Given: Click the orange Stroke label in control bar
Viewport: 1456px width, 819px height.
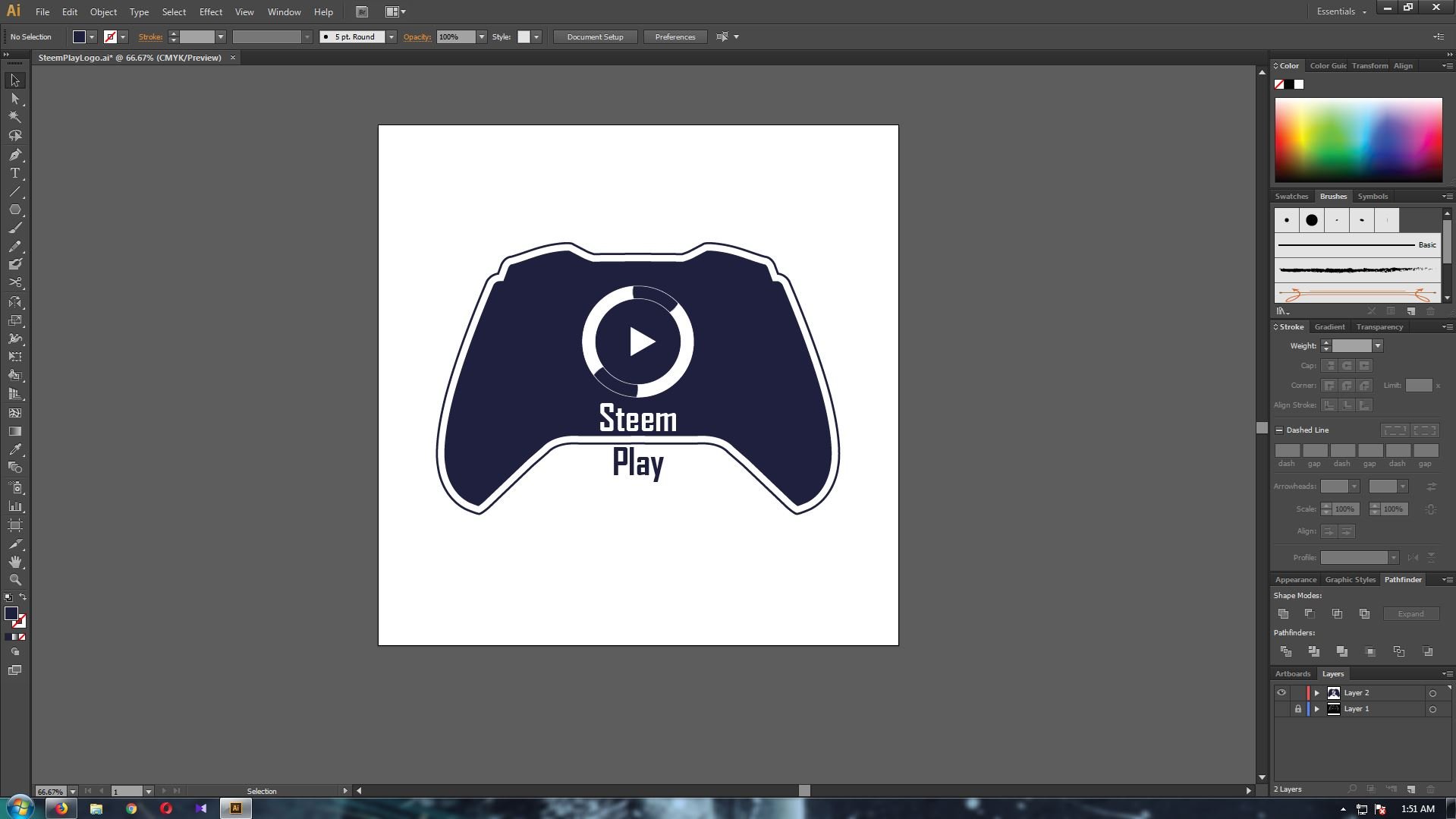Looking at the screenshot, I should 150,36.
